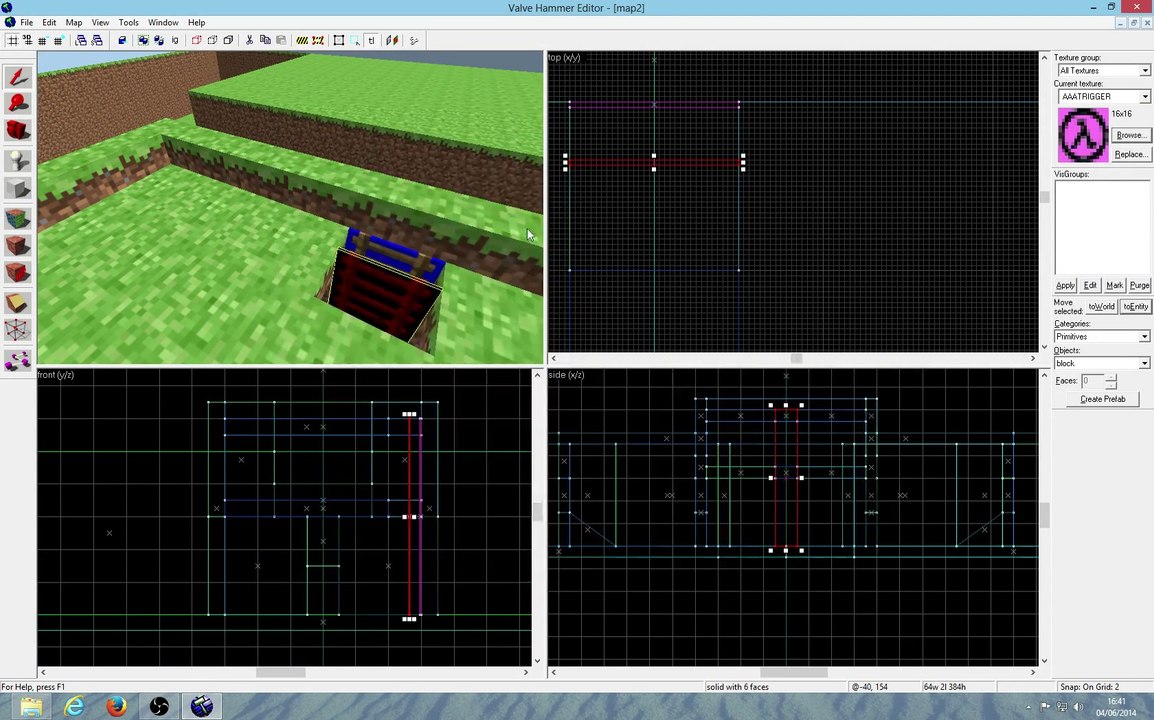This screenshot has height=720, width=1154.
Task: Click the Carve toolbar icon
Action: [x=122, y=40]
